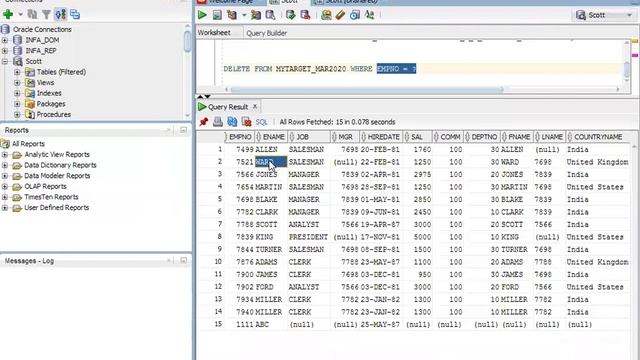Click the DEPTNO column header
Viewport: 640px width, 360px height.
coord(483,137)
